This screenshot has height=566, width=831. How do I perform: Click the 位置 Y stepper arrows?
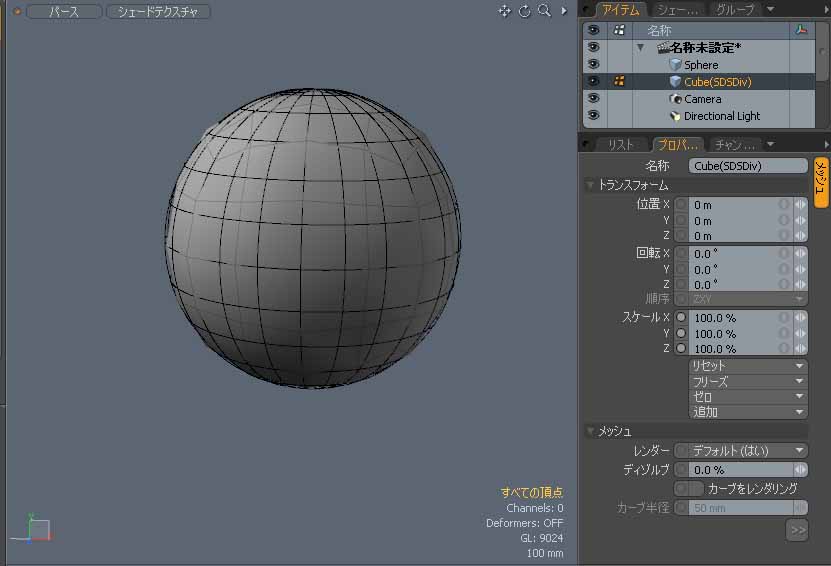(800, 220)
